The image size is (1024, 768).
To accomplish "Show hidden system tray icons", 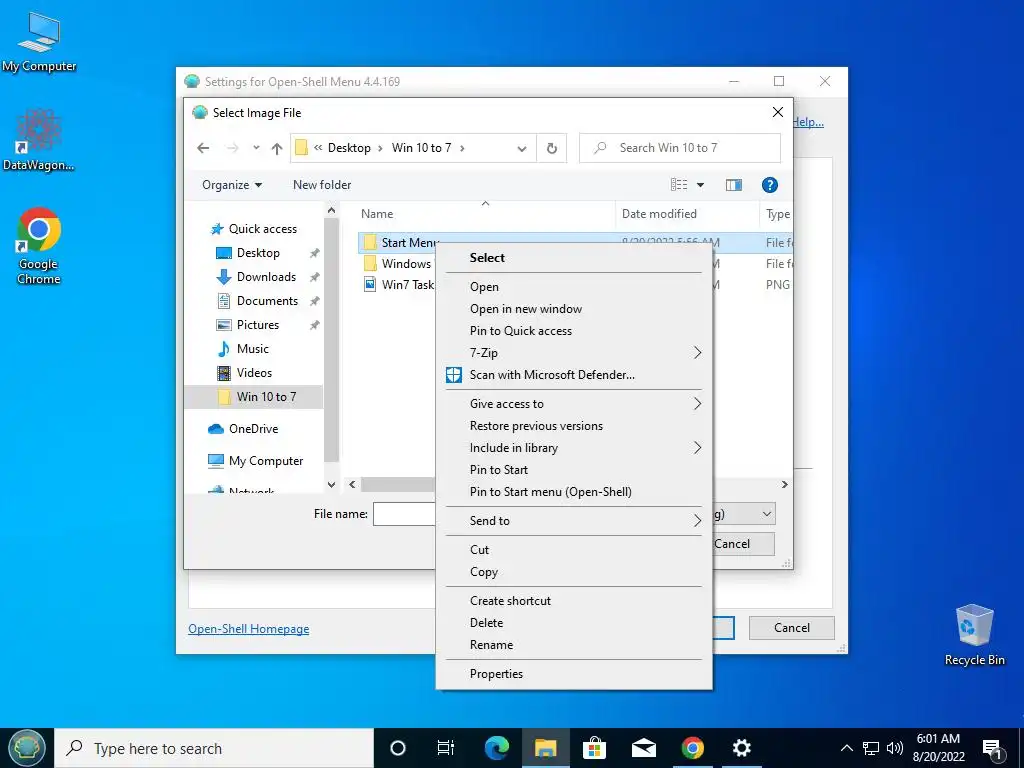I will (x=846, y=748).
